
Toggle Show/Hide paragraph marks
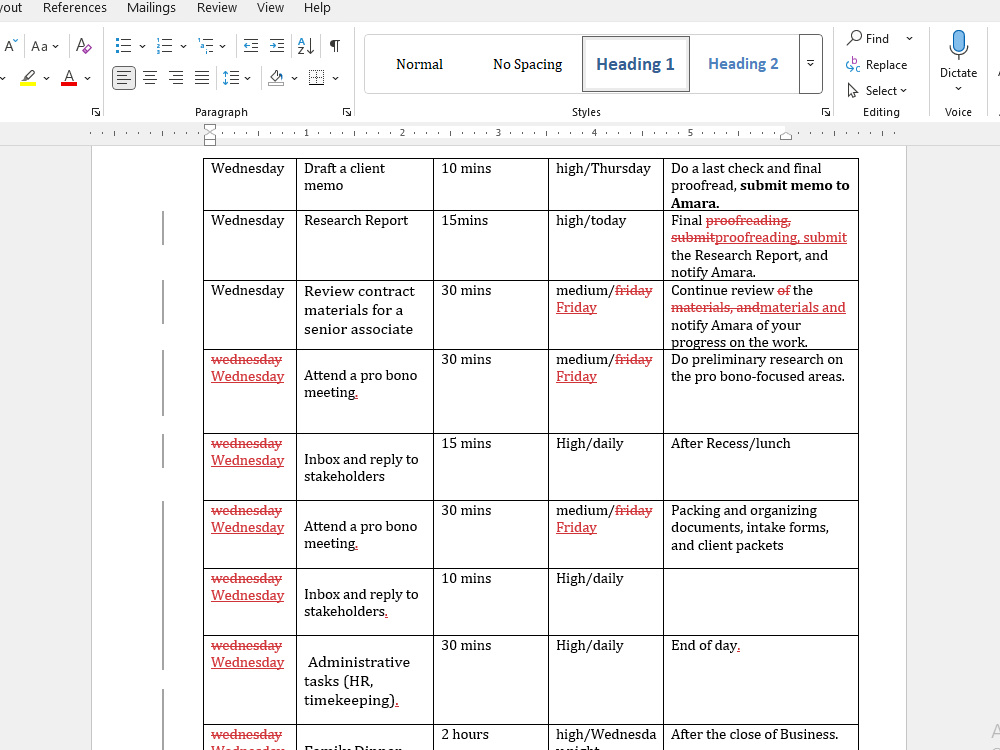click(334, 46)
